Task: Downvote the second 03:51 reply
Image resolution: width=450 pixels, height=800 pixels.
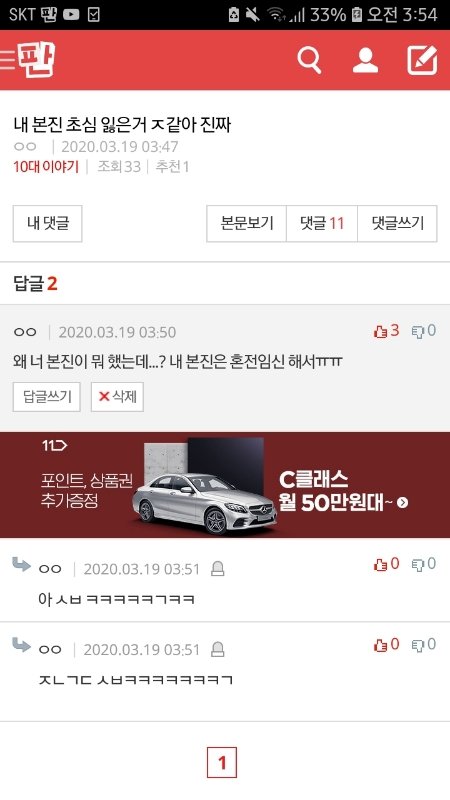Action: click(x=424, y=645)
